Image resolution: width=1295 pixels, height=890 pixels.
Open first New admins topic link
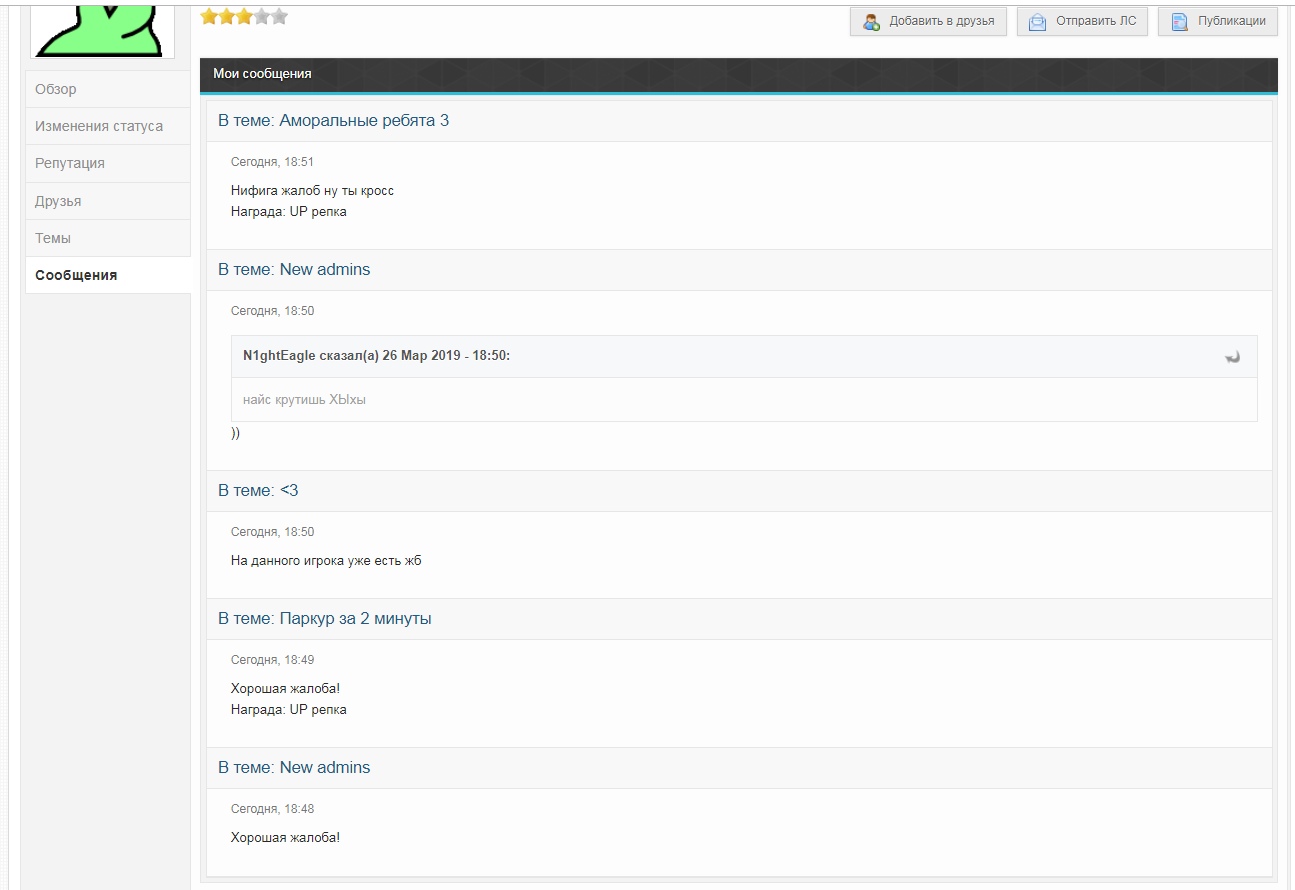325,269
